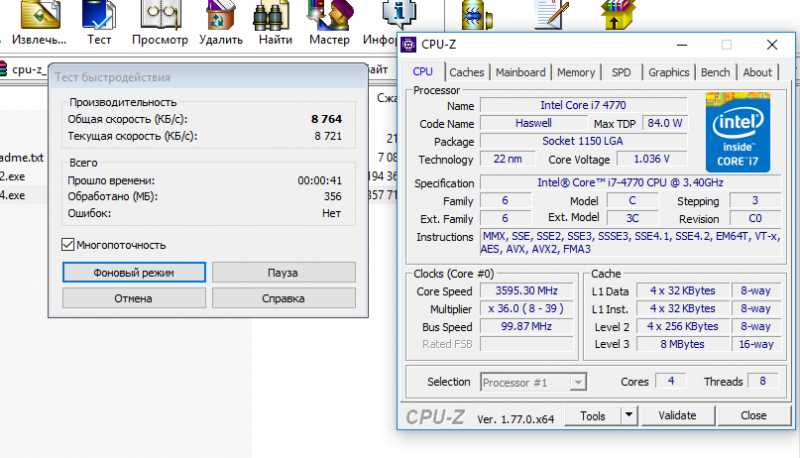Click the Фоновый режим button
The width and height of the screenshot is (800, 458).
click(134, 272)
